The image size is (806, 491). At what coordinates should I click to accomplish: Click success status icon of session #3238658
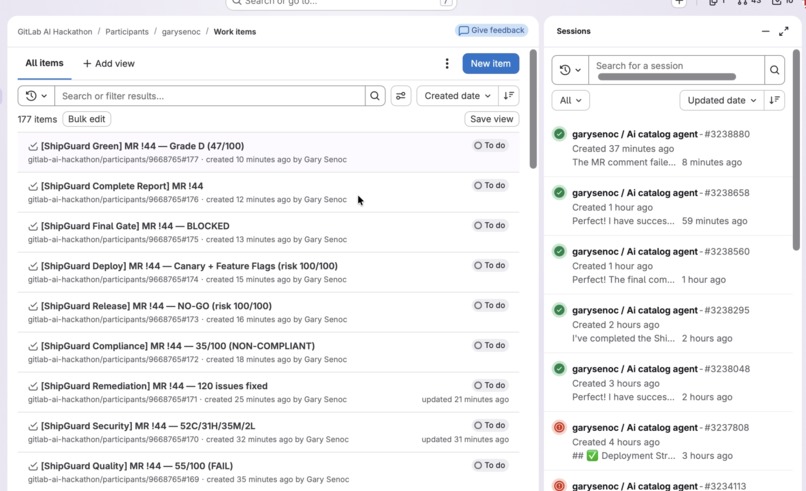coord(559,193)
